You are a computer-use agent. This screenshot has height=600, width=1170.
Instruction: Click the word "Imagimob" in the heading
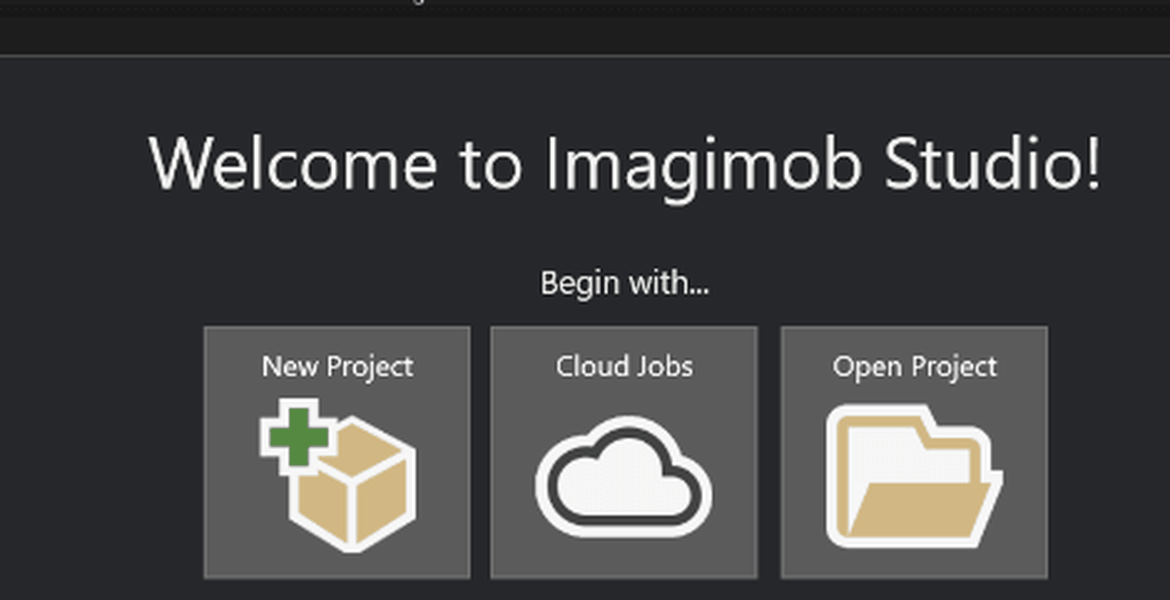pyautogui.click(x=703, y=165)
